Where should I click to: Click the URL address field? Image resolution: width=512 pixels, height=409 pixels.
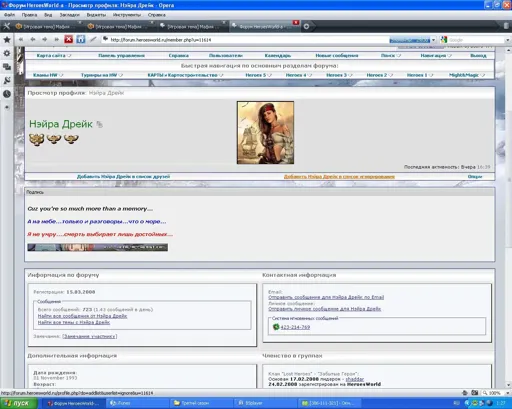[x=247, y=40]
